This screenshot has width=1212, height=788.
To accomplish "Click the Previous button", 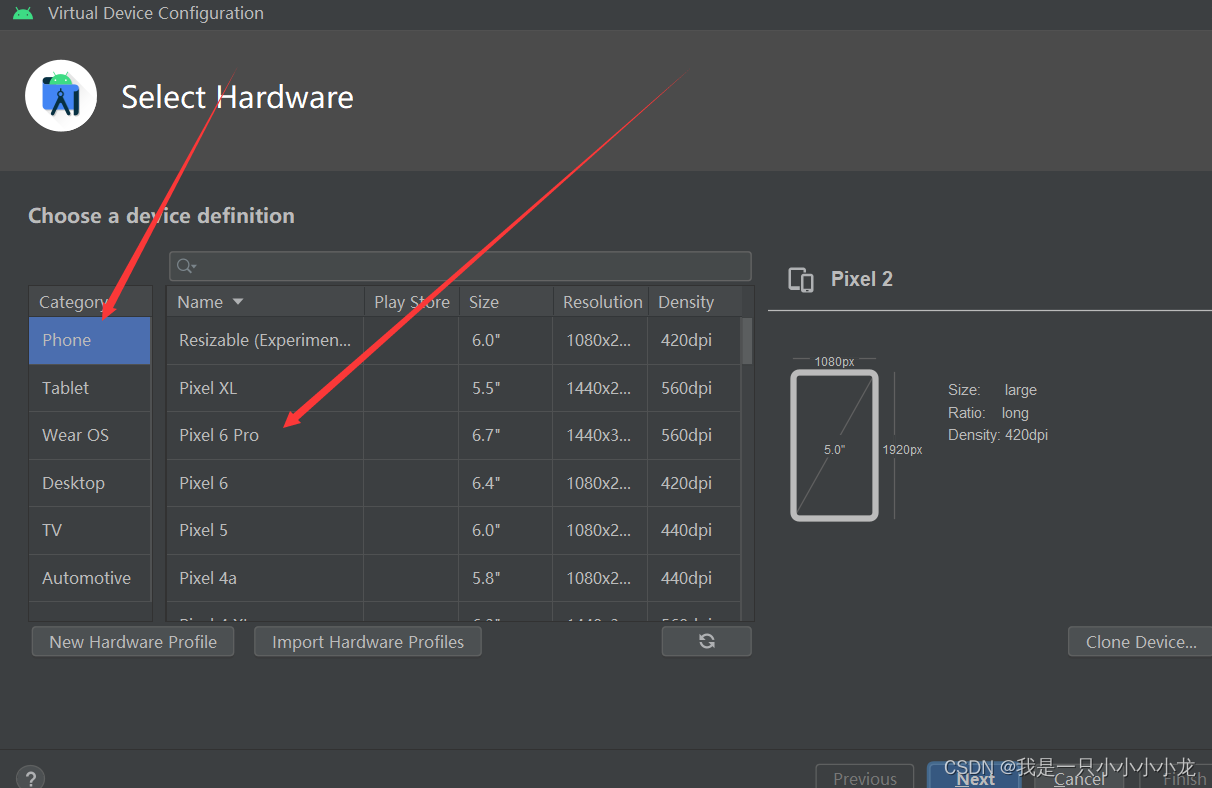I will tap(865, 778).
